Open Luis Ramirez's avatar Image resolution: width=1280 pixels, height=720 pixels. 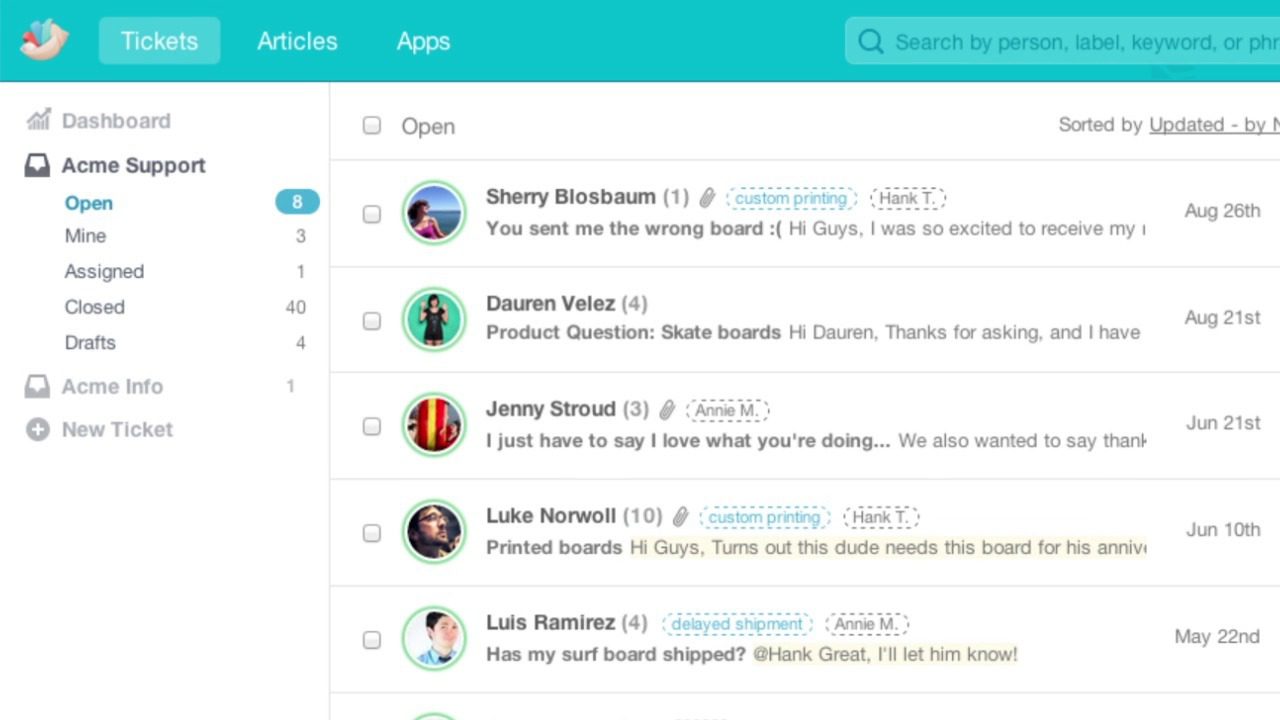coord(434,639)
